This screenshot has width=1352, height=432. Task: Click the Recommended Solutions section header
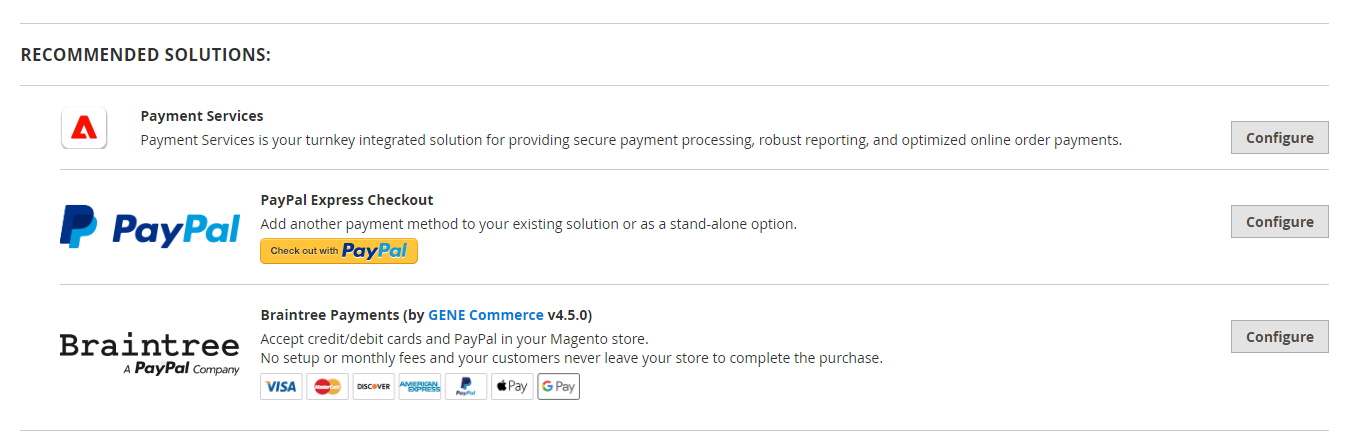(x=146, y=55)
